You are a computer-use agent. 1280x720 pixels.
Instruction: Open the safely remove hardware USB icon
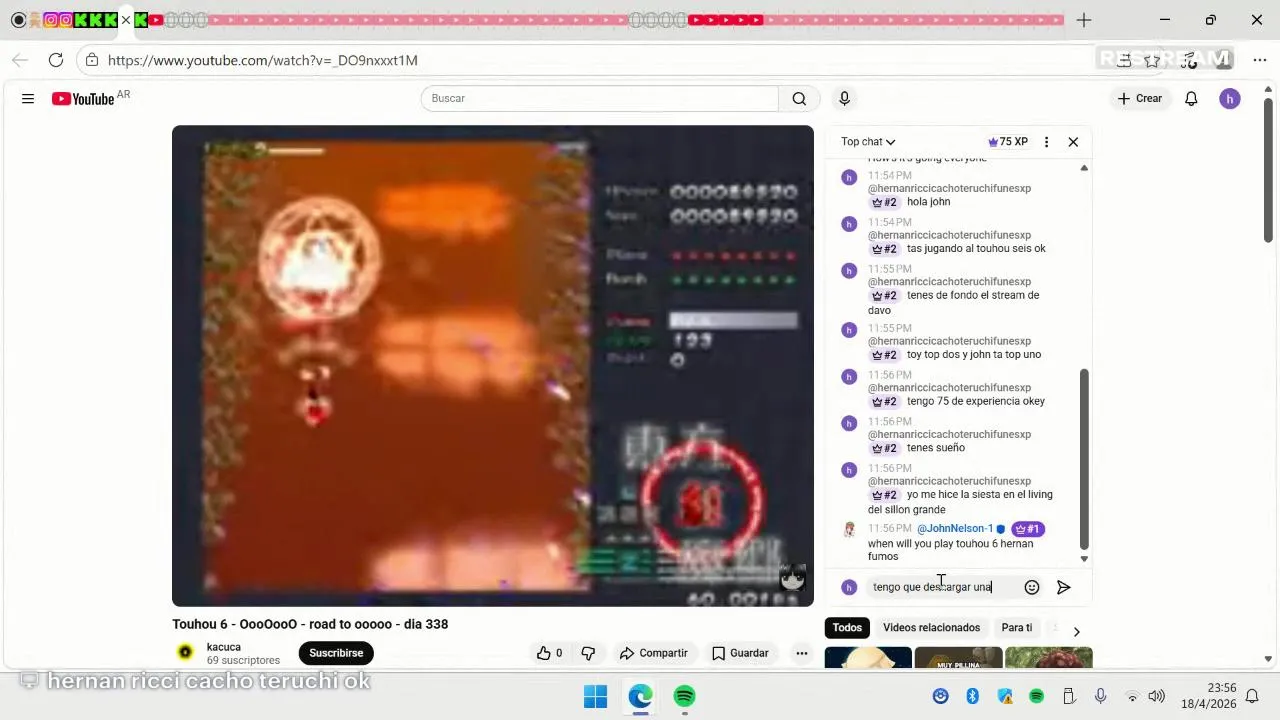tap(1068, 696)
